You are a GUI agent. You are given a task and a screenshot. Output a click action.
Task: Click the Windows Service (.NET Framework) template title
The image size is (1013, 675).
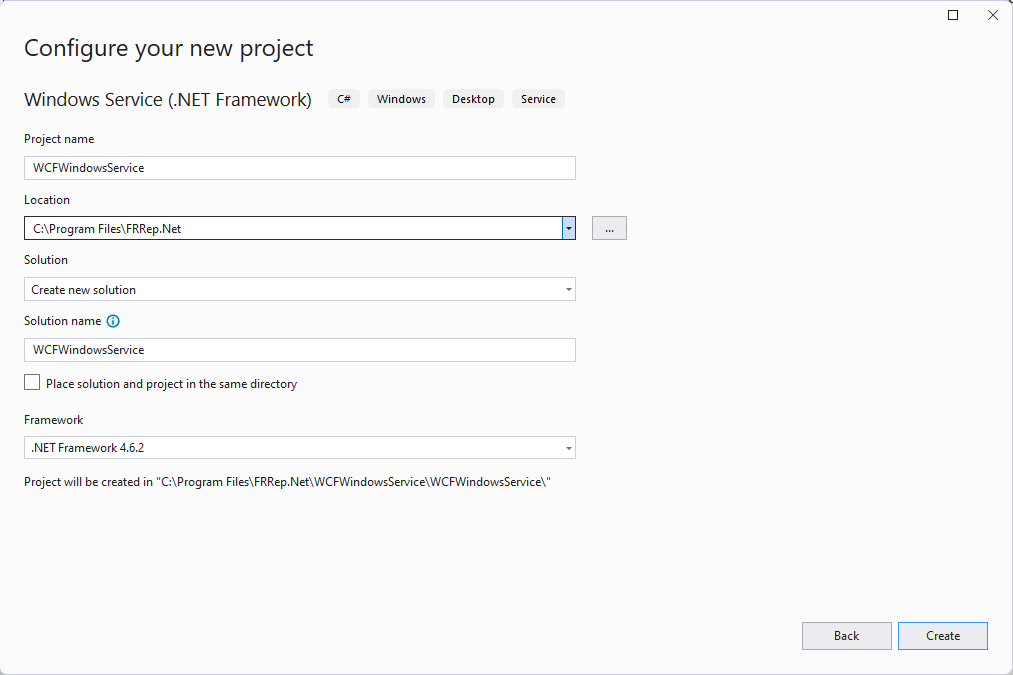coord(168,100)
